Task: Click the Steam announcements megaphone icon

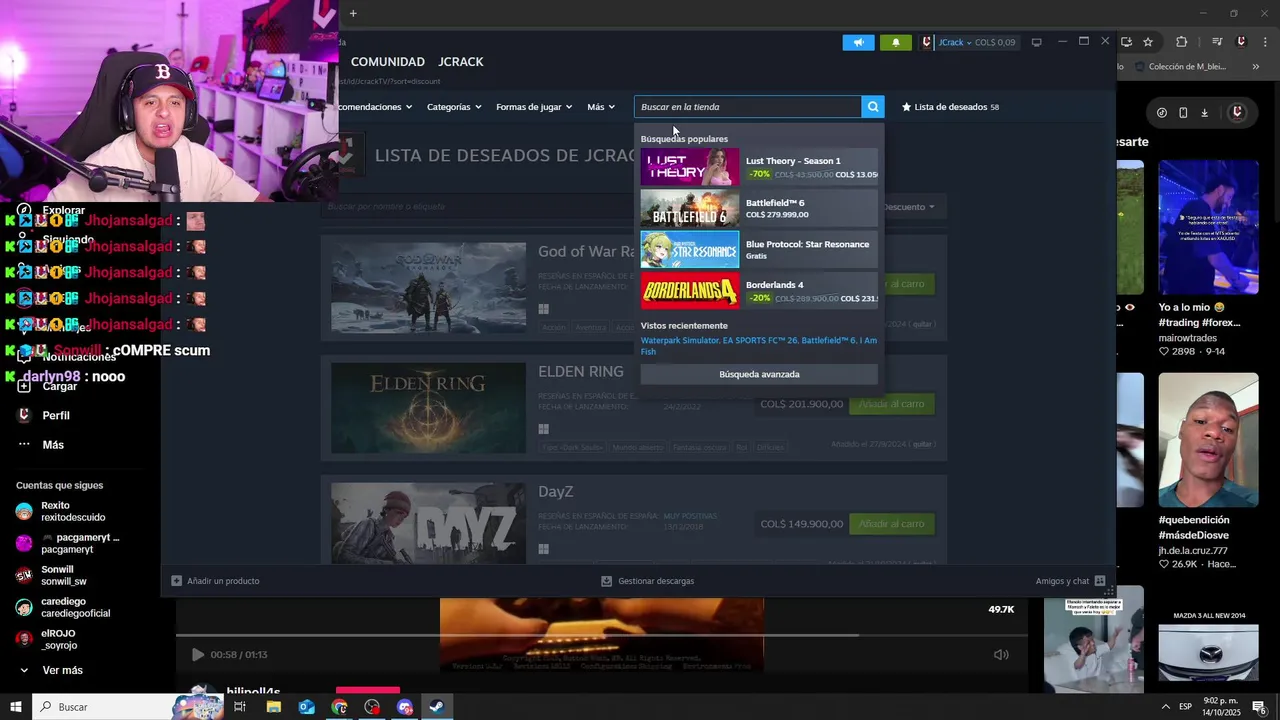Action: pos(858,42)
